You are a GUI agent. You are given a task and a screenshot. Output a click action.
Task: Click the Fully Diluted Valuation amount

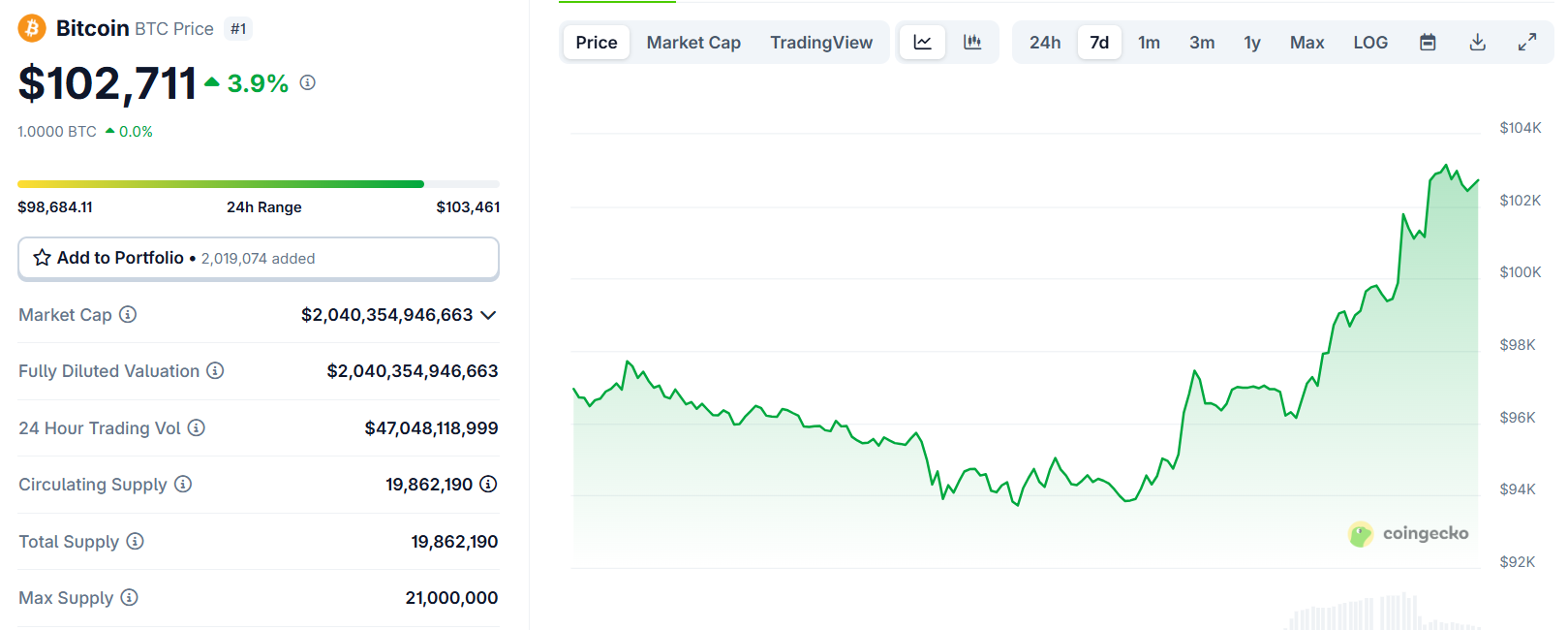[x=413, y=371]
